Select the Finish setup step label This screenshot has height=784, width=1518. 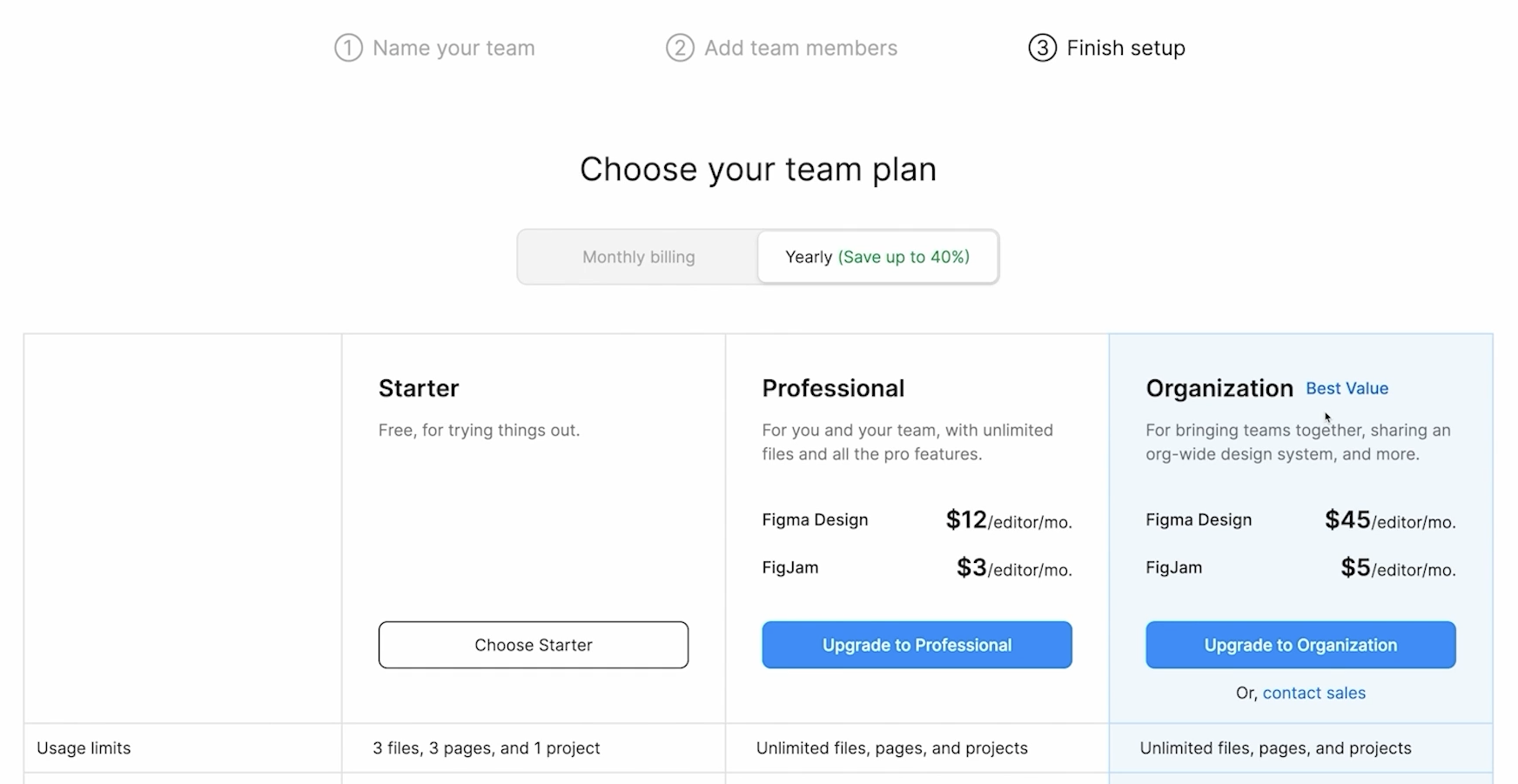(1125, 48)
